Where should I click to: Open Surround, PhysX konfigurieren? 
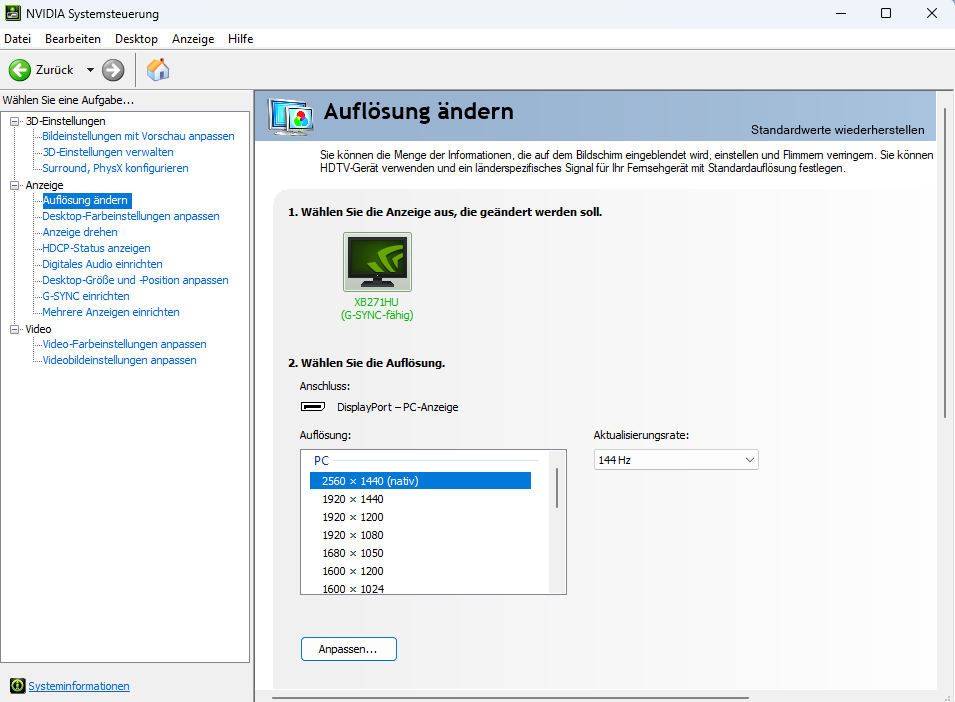115,168
